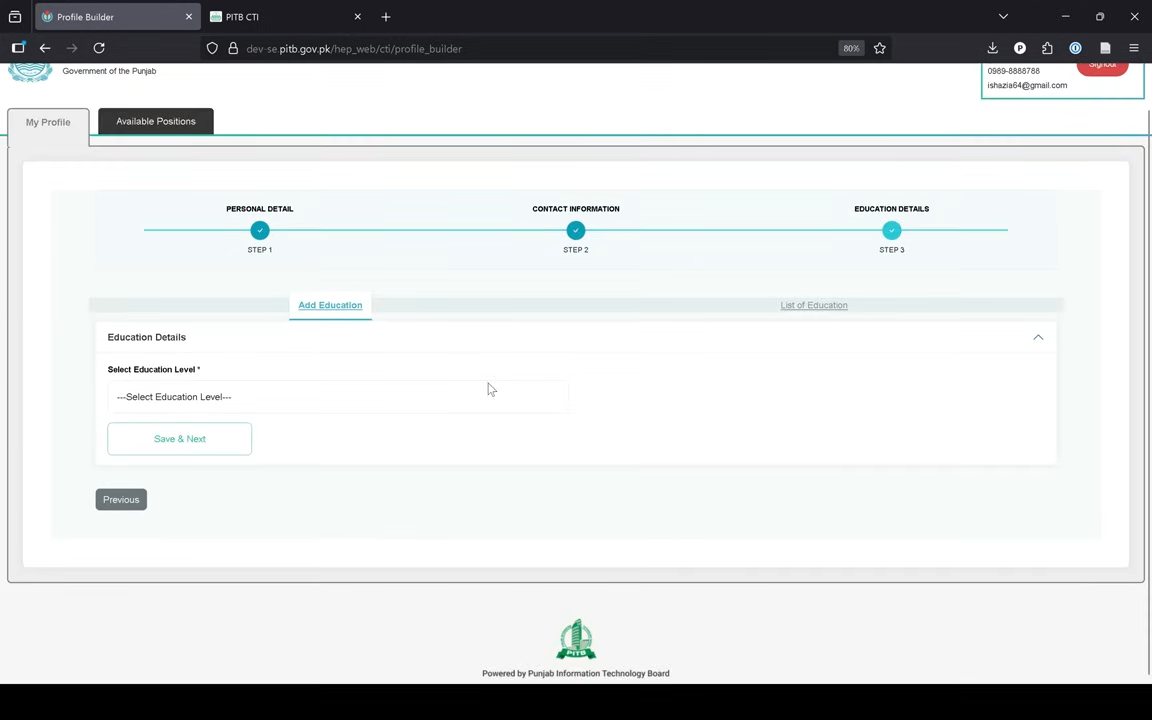Viewport: 1152px width, 720px height.
Task: Open the browser extensions puzzle icon
Action: pyautogui.click(x=1047, y=48)
